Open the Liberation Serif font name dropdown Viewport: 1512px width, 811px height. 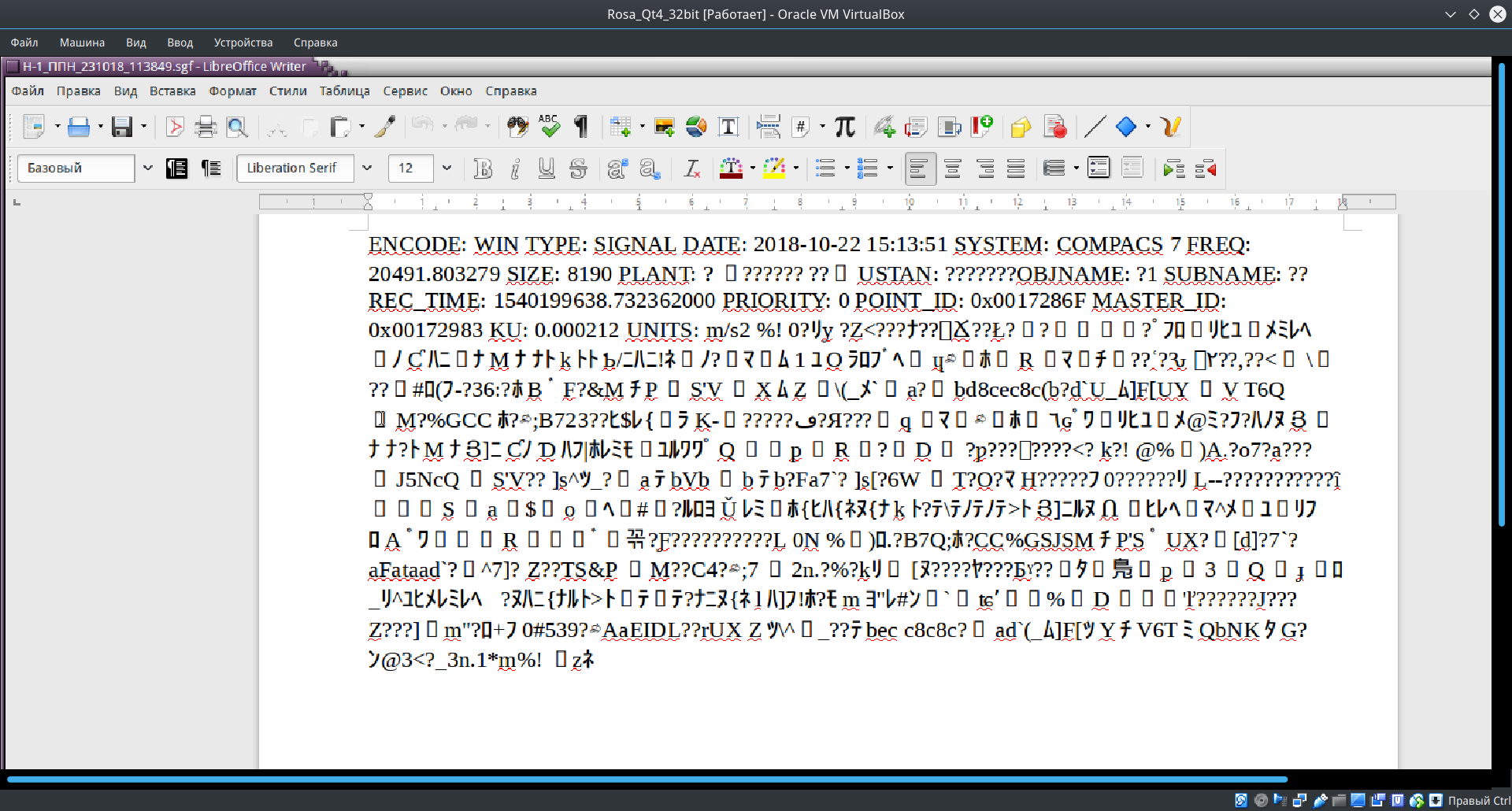coord(367,168)
